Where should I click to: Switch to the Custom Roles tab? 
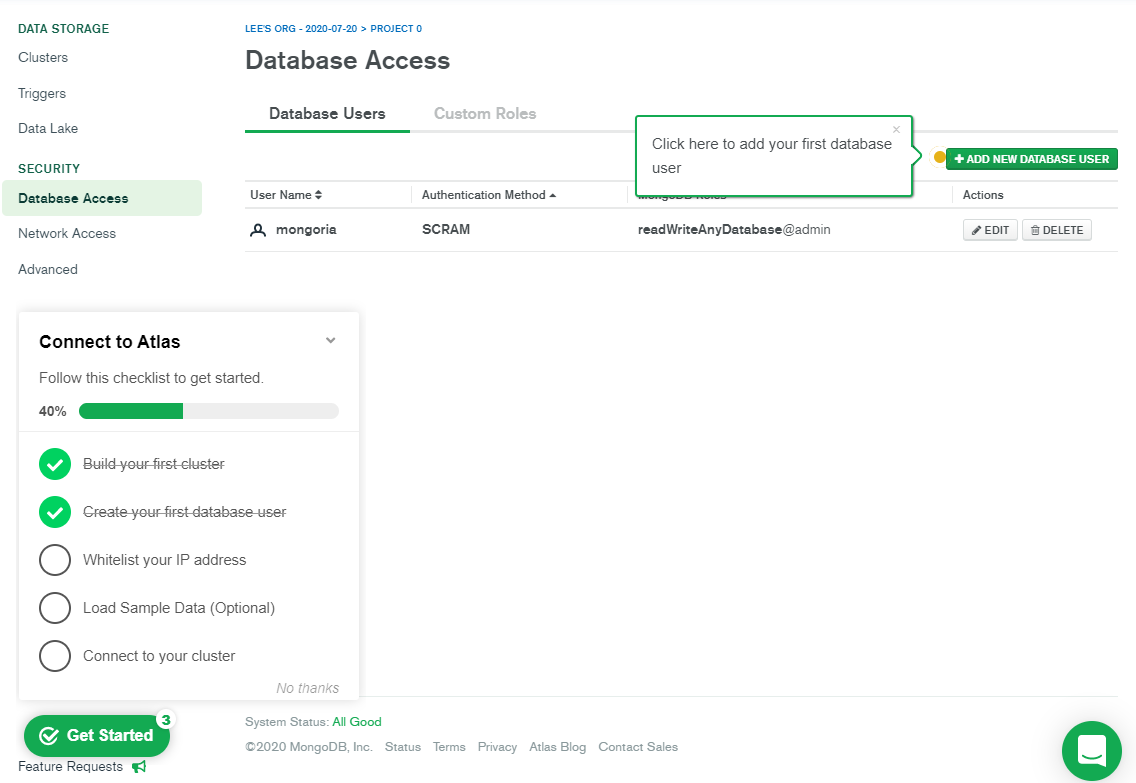pos(485,114)
